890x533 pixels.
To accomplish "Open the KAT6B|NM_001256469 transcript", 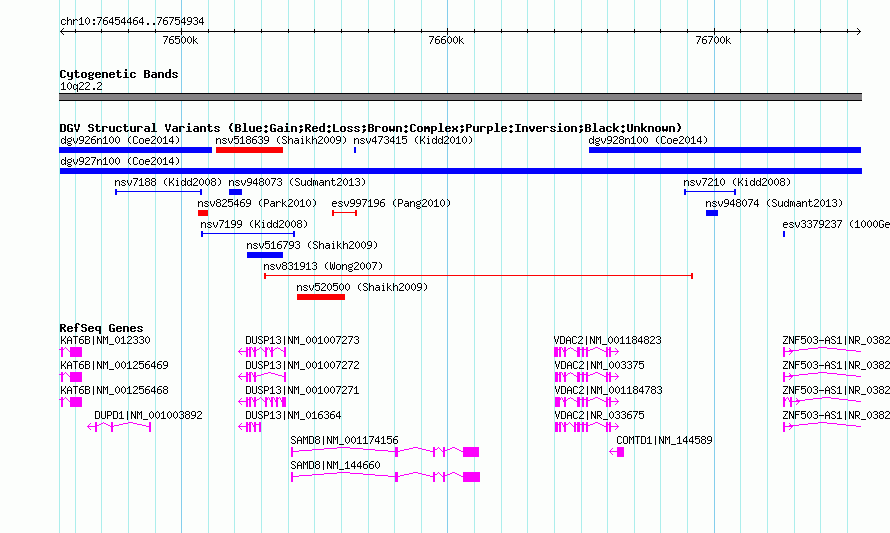I will pyautogui.click(x=71, y=377).
